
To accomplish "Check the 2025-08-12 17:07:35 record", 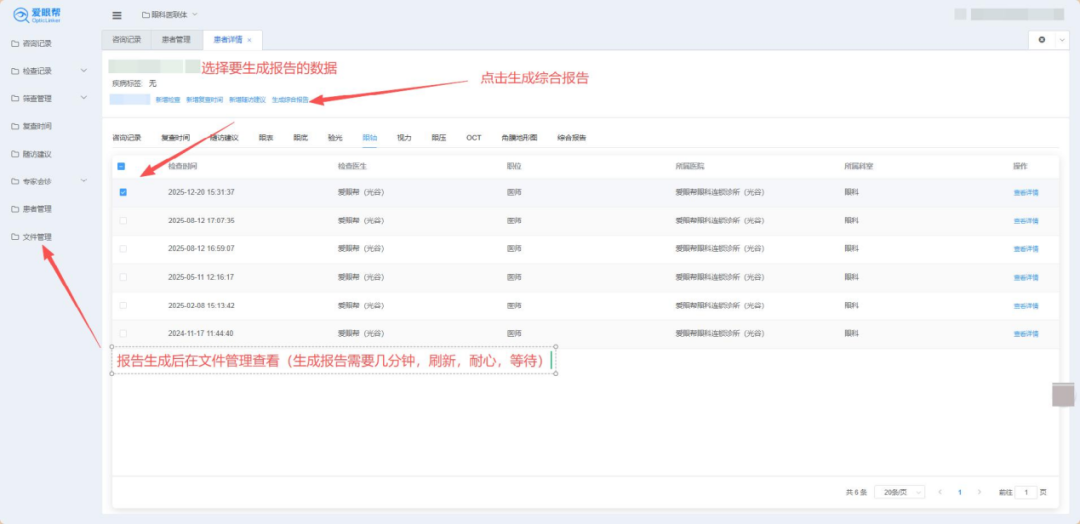I will (123, 220).
